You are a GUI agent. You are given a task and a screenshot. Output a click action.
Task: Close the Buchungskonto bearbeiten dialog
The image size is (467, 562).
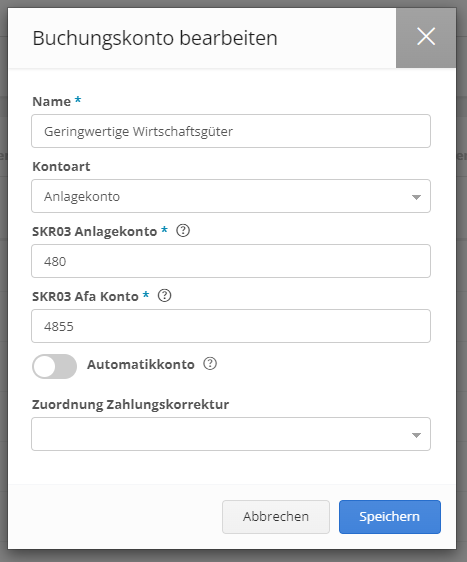426,38
